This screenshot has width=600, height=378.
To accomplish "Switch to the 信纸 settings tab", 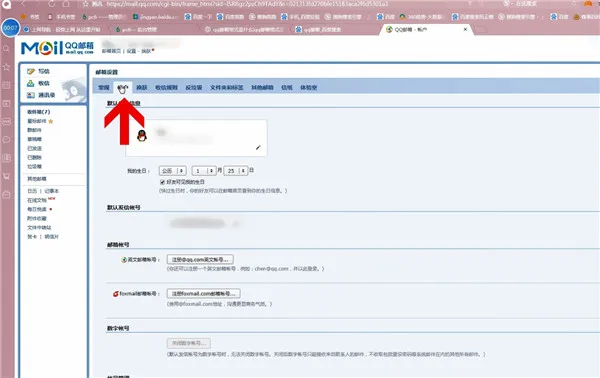I will [x=287, y=88].
